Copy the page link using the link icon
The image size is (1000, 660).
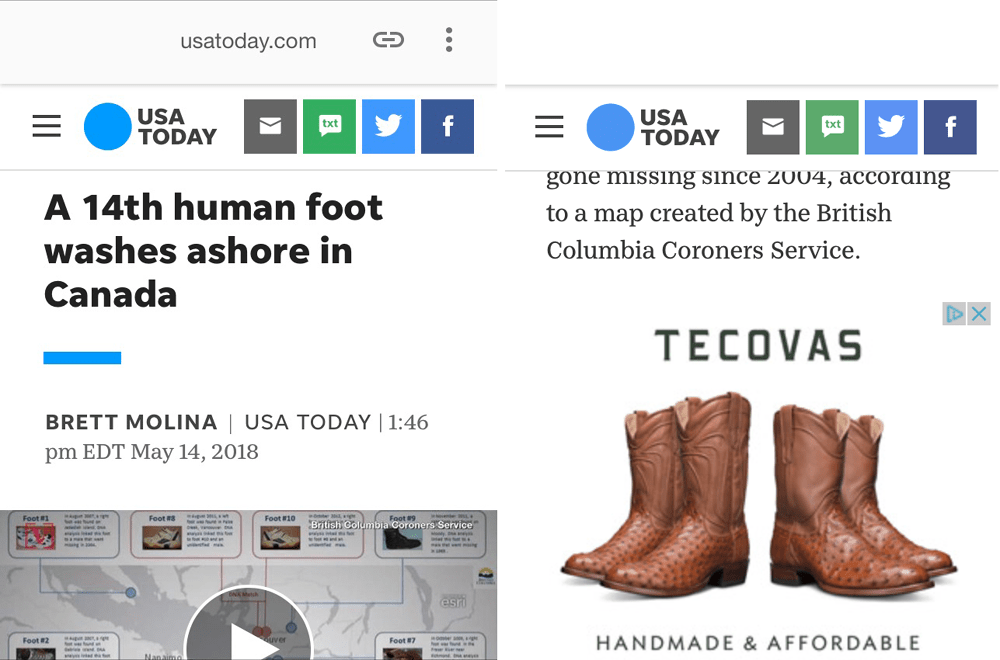pos(388,40)
